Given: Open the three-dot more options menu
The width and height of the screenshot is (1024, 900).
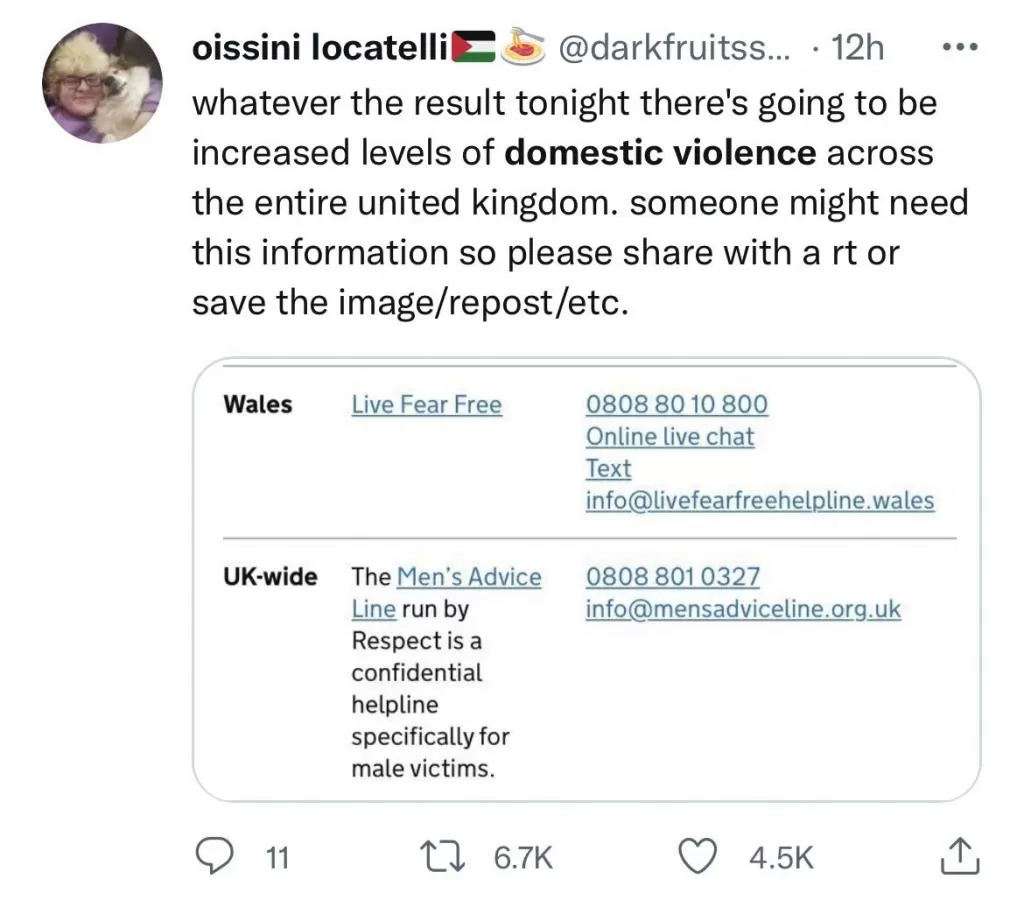Looking at the screenshot, I should 960,47.
